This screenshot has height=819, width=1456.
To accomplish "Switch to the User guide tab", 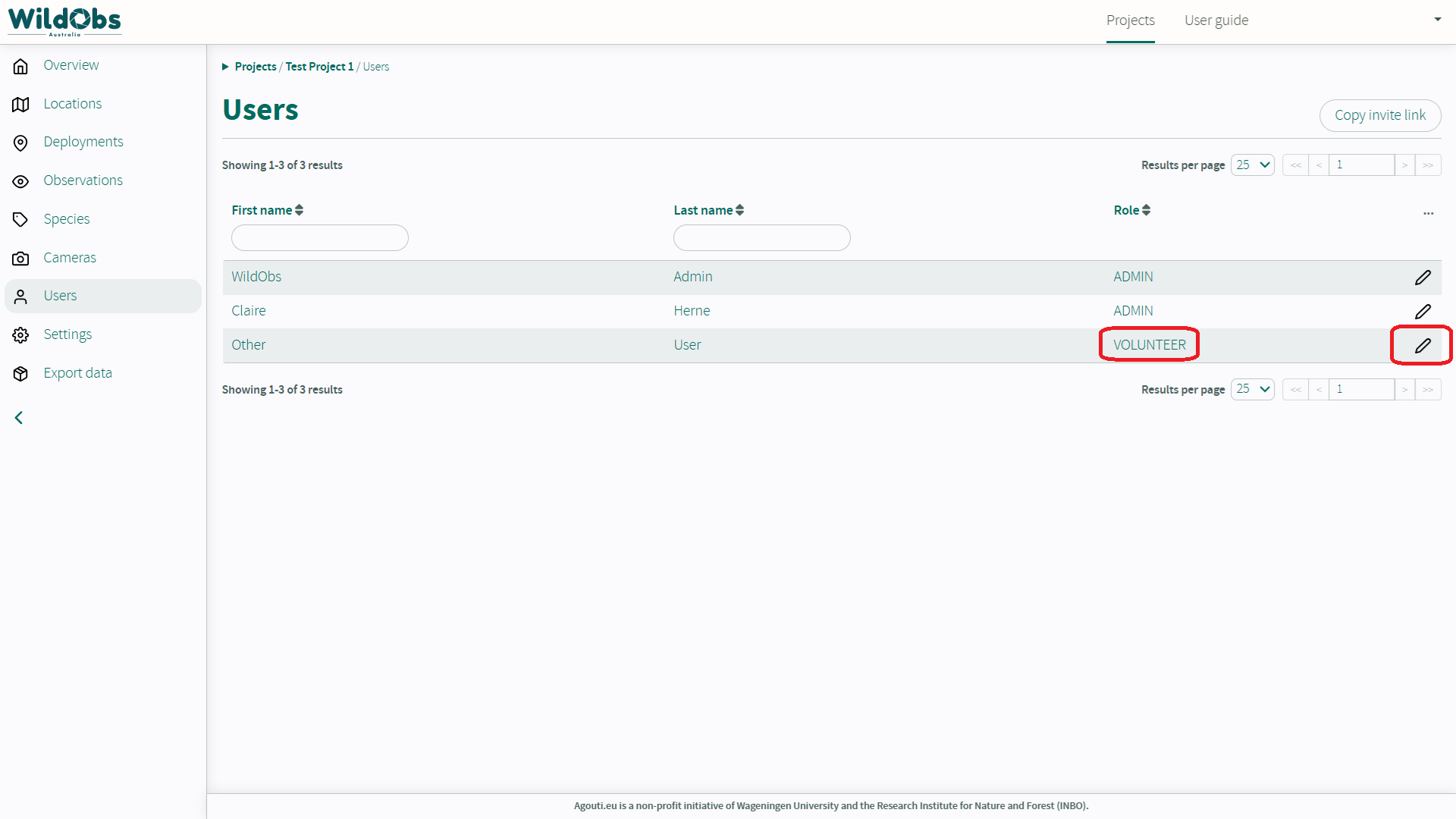I will [1216, 20].
